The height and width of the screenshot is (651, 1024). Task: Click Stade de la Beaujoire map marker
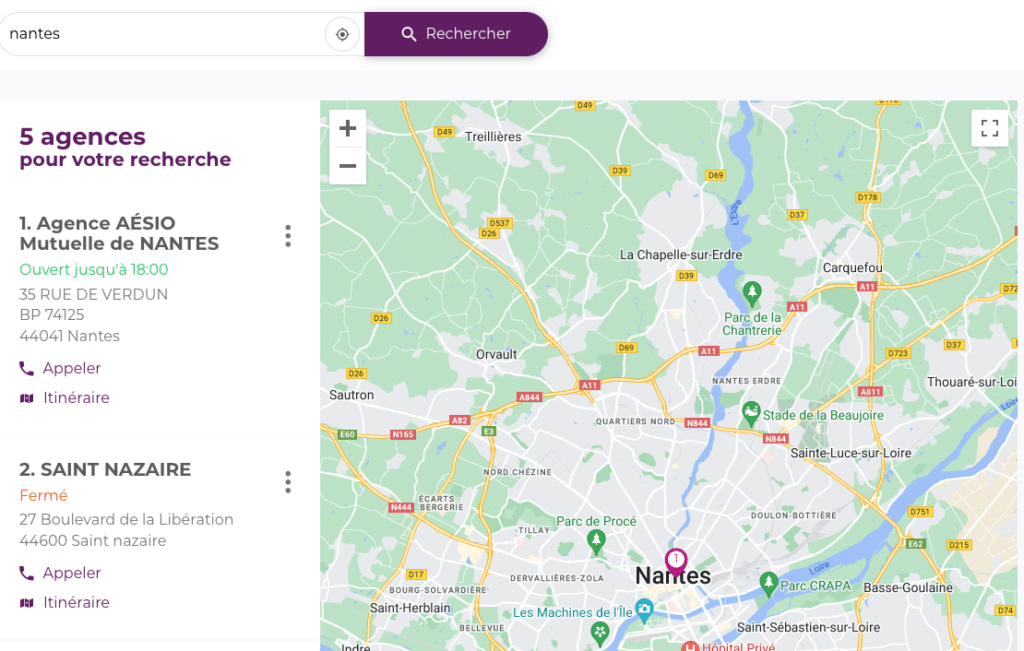pos(751,413)
